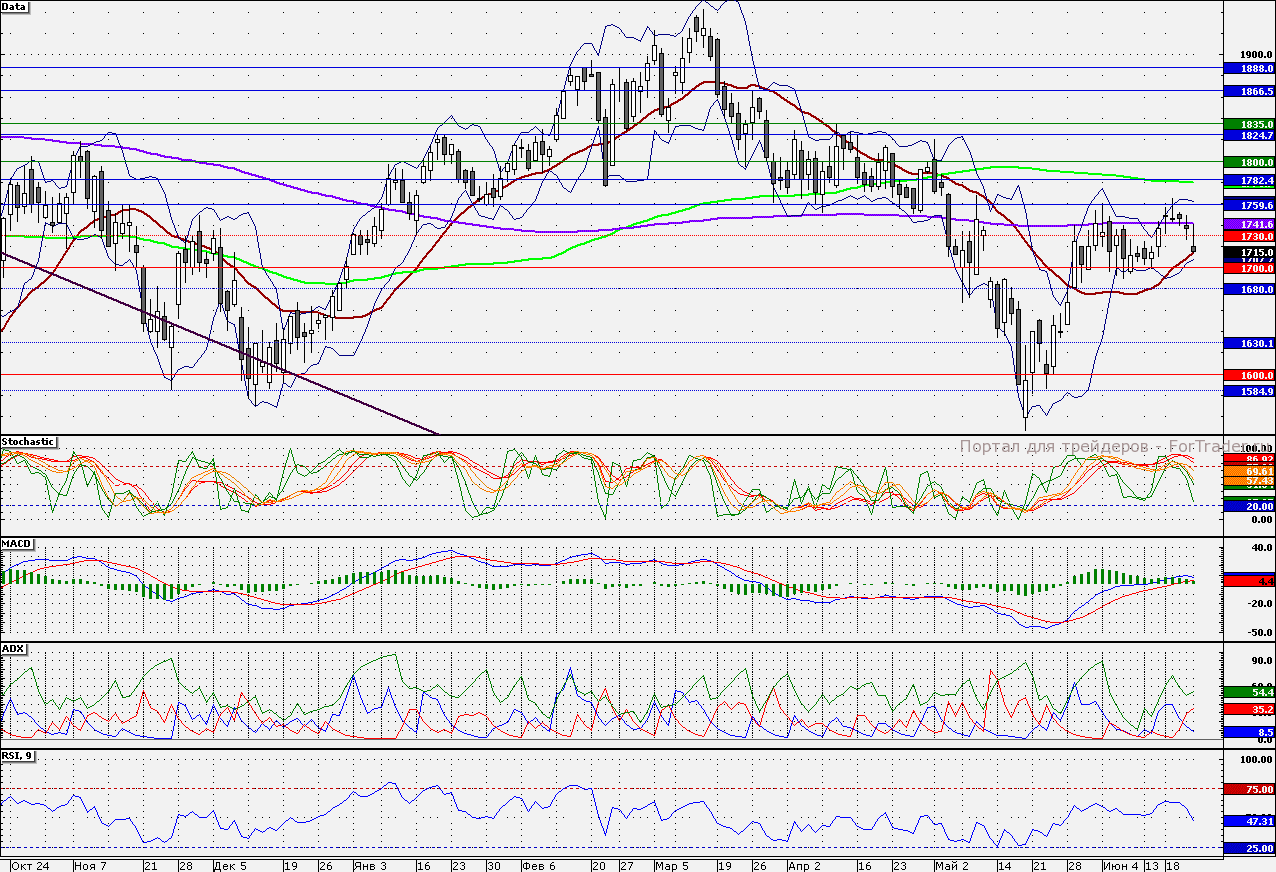Click the black 1715.0 current price tag
Screen dimensions: 1276x872
pyautogui.click(x=1249, y=254)
